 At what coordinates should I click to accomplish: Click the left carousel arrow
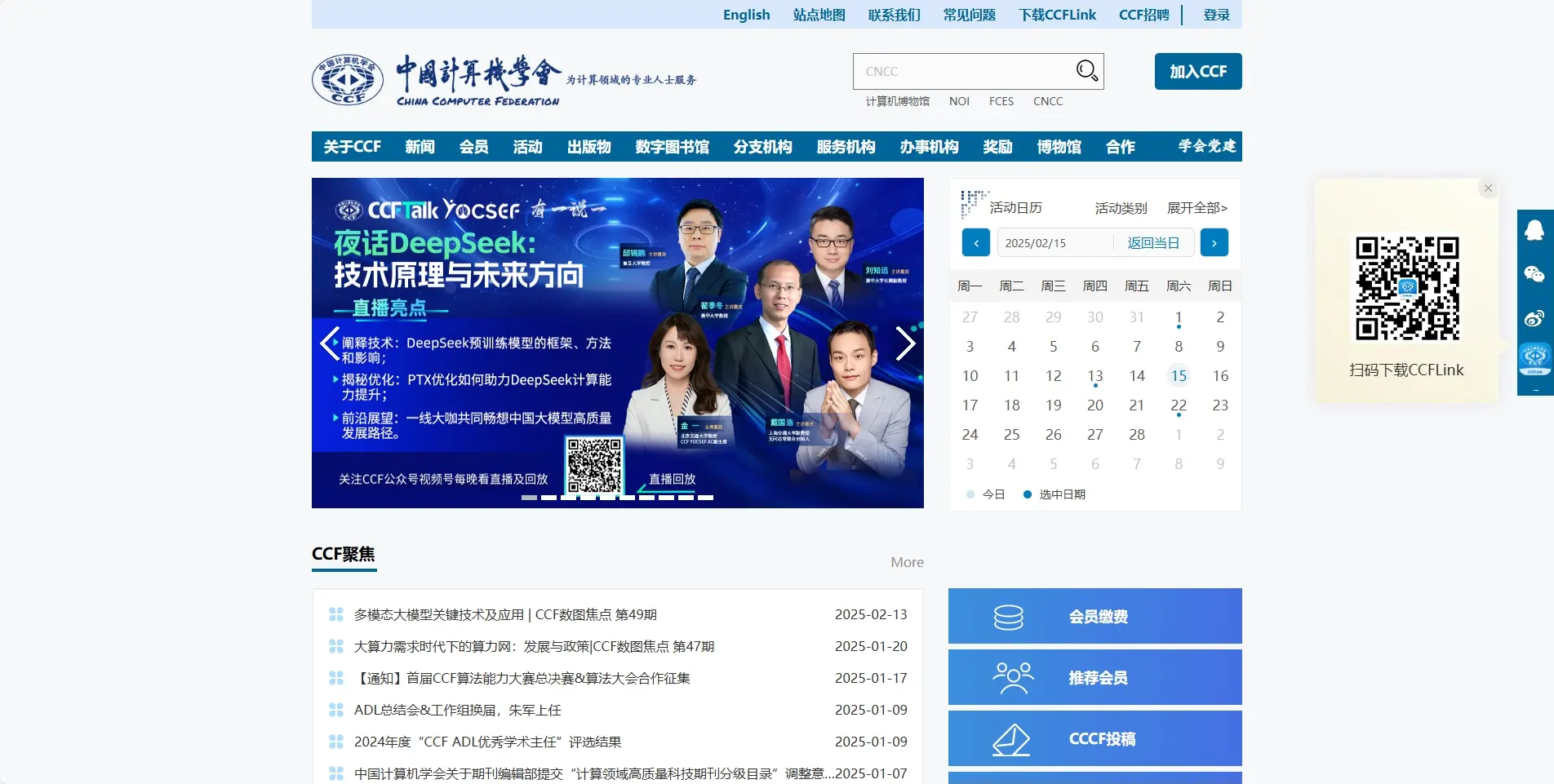pyautogui.click(x=329, y=343)
